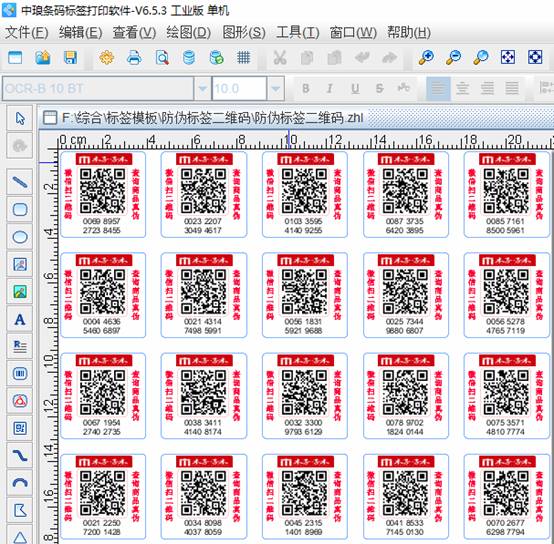Open the 查看(V) menu
This screenshot has width=554, height=544.
tap(134, 32)
